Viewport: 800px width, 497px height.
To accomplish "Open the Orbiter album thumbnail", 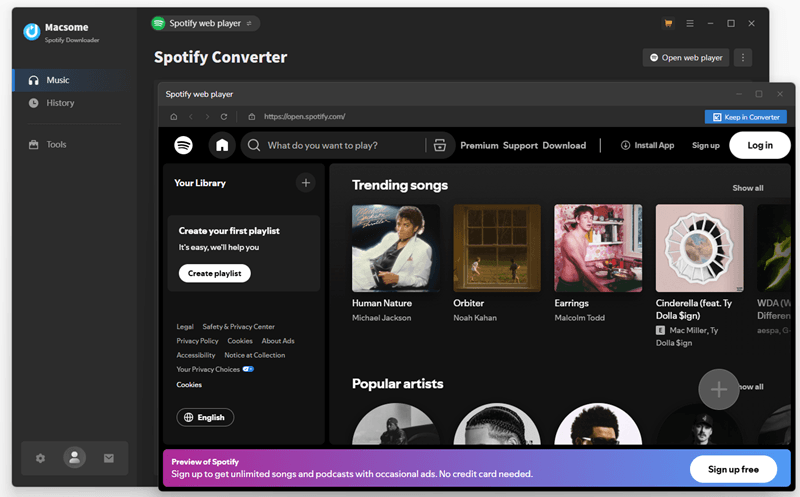I will click(497, 248).
